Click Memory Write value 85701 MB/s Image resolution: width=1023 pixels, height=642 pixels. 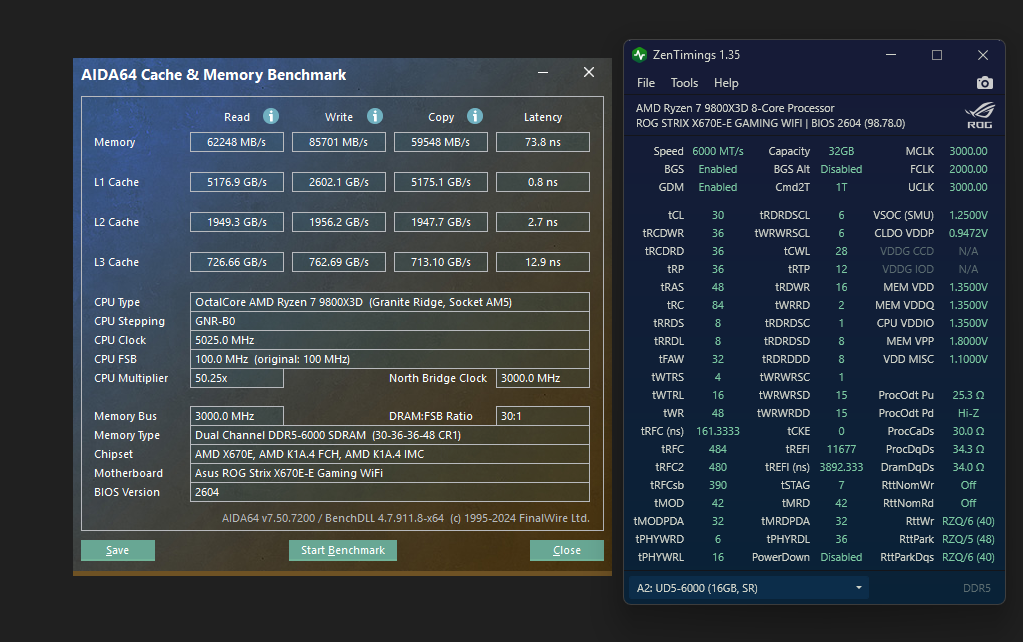coord(339,142)
